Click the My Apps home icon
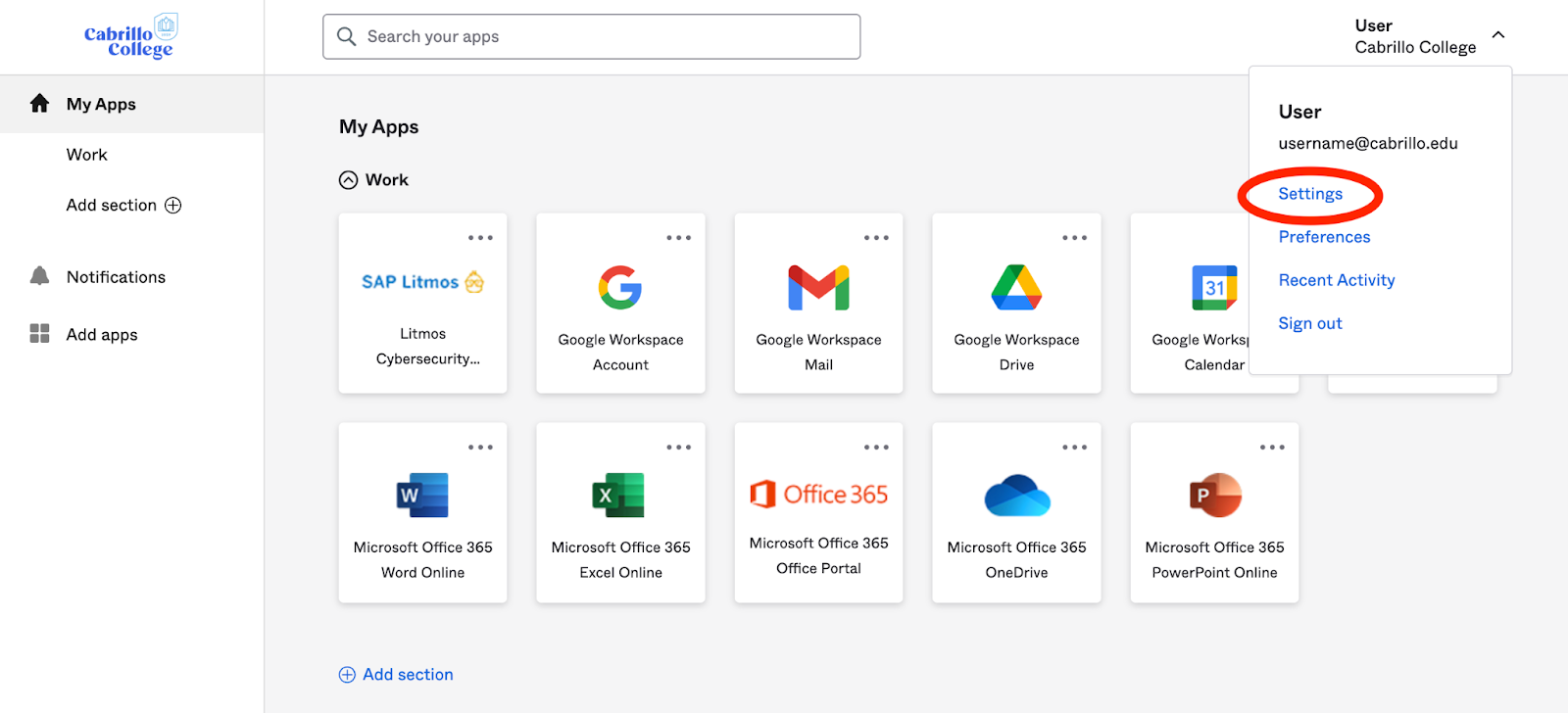This screenshot has height=713, width=1568. 39,104
